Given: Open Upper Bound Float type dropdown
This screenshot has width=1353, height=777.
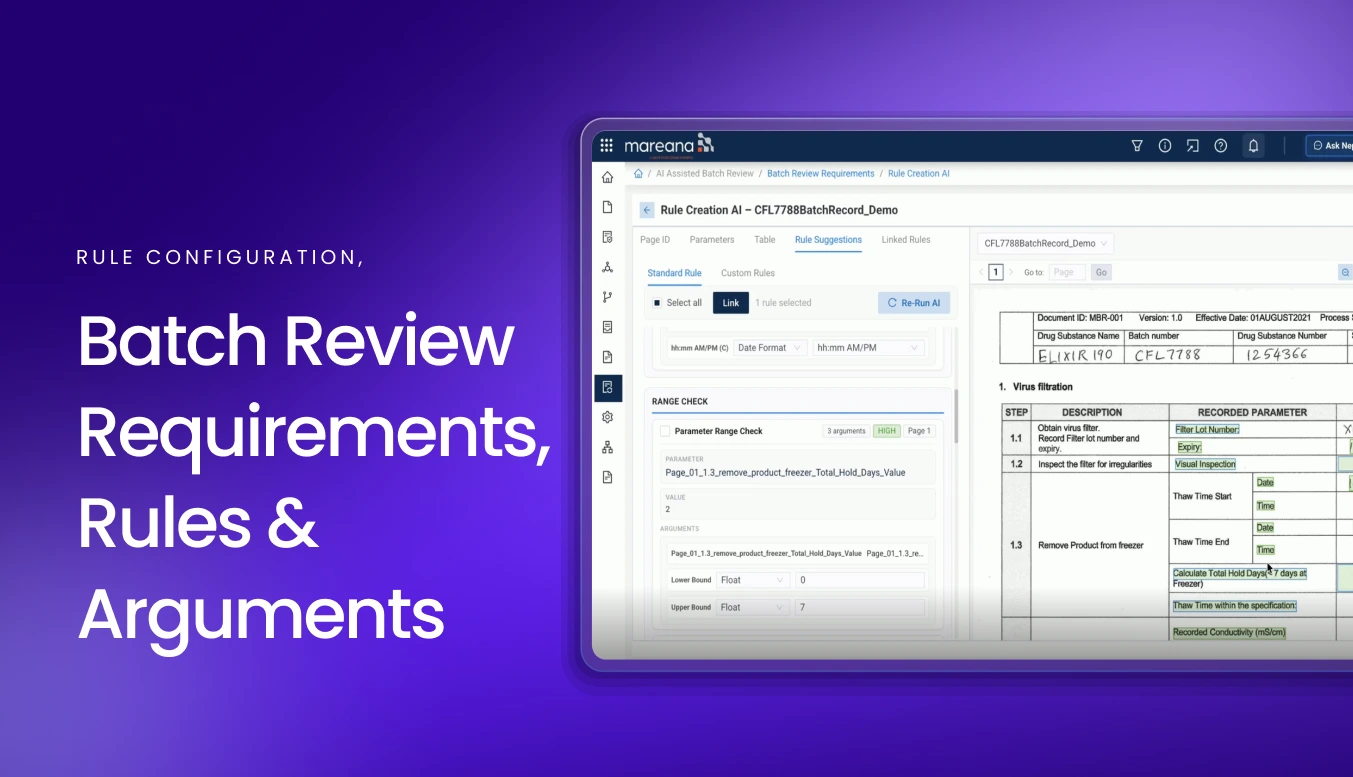Looking at the screenshot, I should tap(753, 607).
